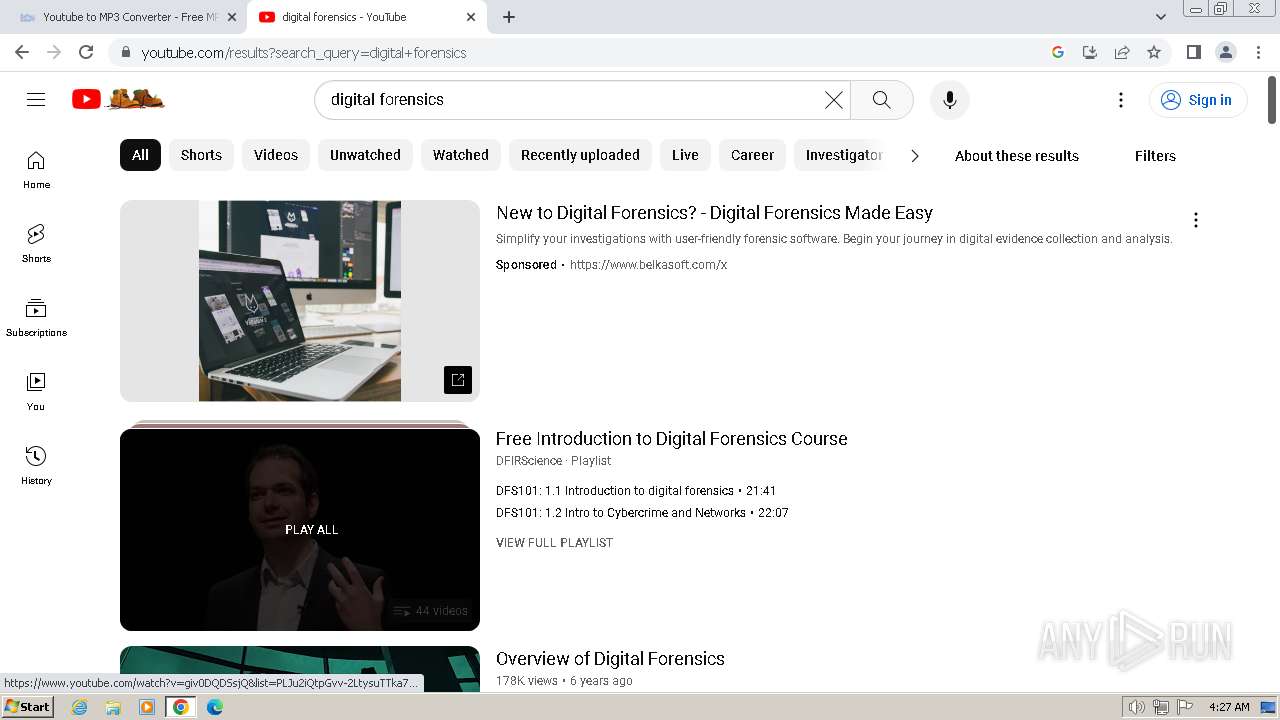Viewport: 1280px width, 720px height.
Task: Select the Career filter chip
Action: (x=752, y=155)
